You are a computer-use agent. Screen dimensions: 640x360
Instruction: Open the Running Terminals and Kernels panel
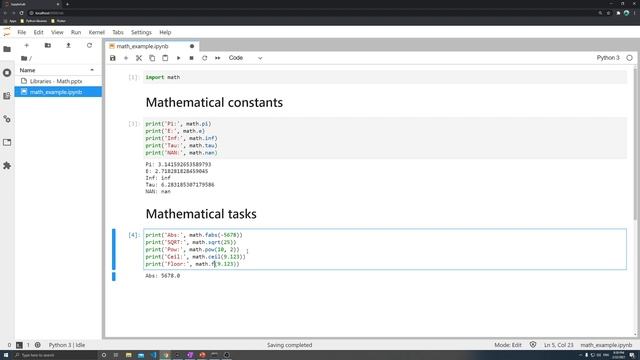(7, 73)
